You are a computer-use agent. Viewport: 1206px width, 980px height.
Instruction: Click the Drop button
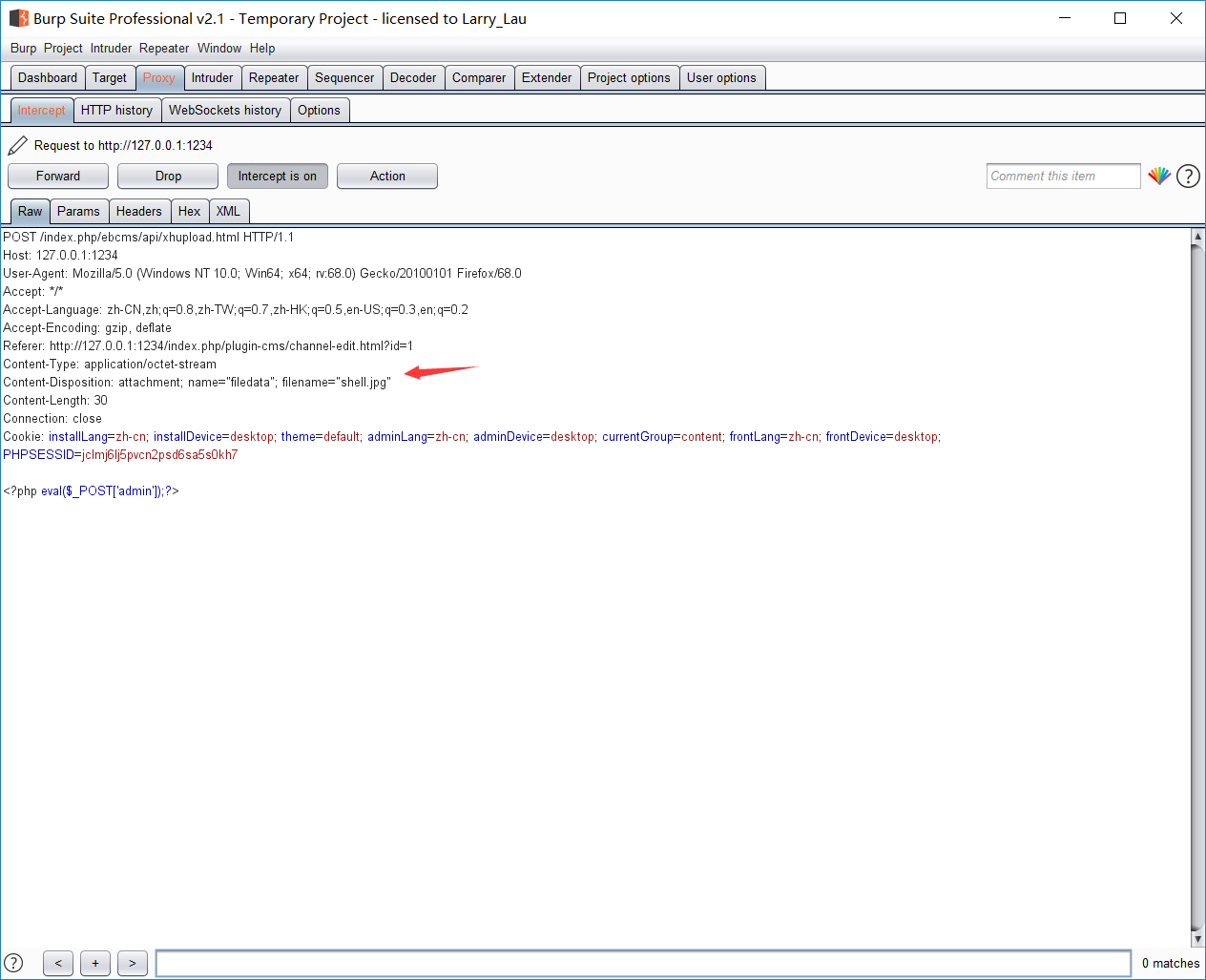point(168,176)
